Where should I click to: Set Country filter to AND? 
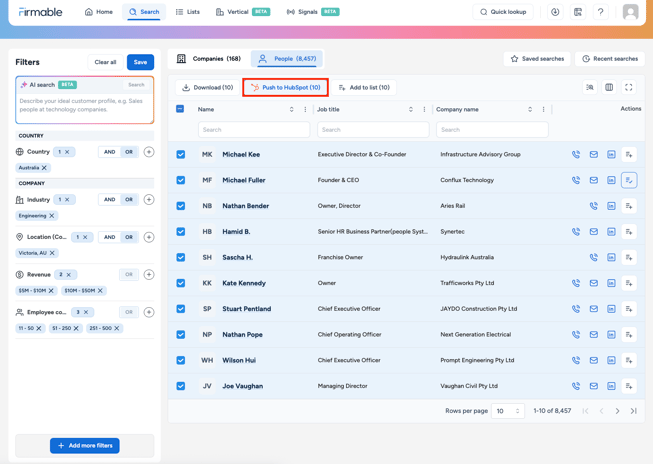pos(110,152)
